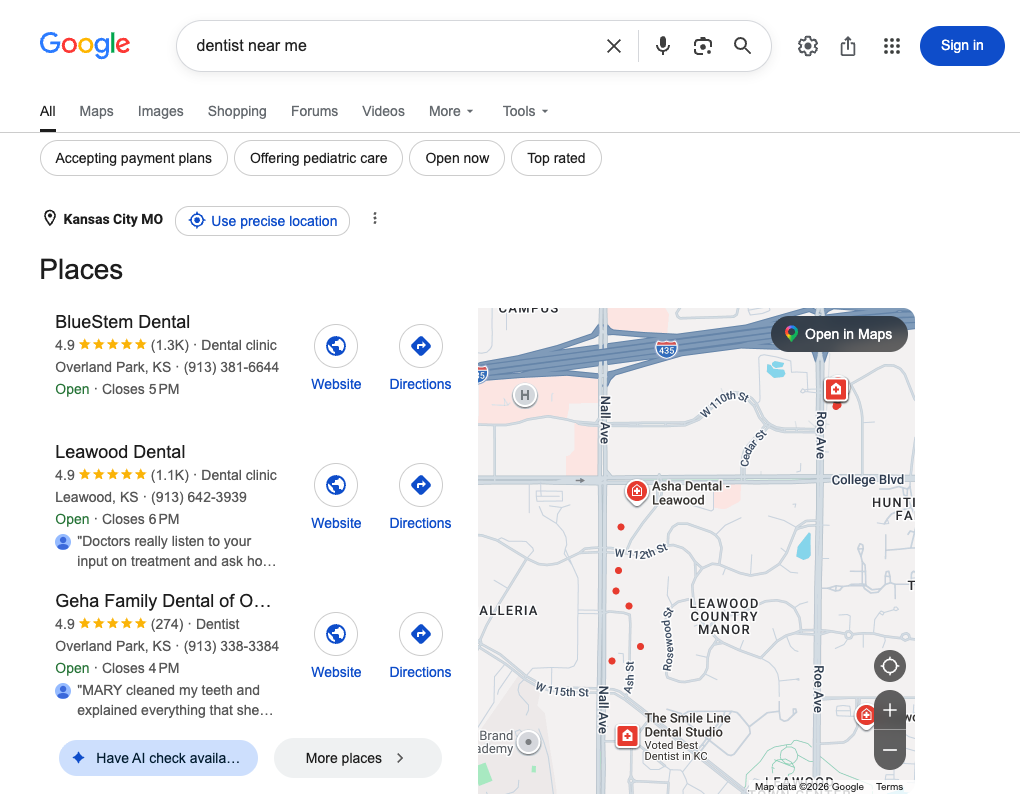Click the Sign in button
Viewport: 1020px width, 810px height.
pos(961,46)
